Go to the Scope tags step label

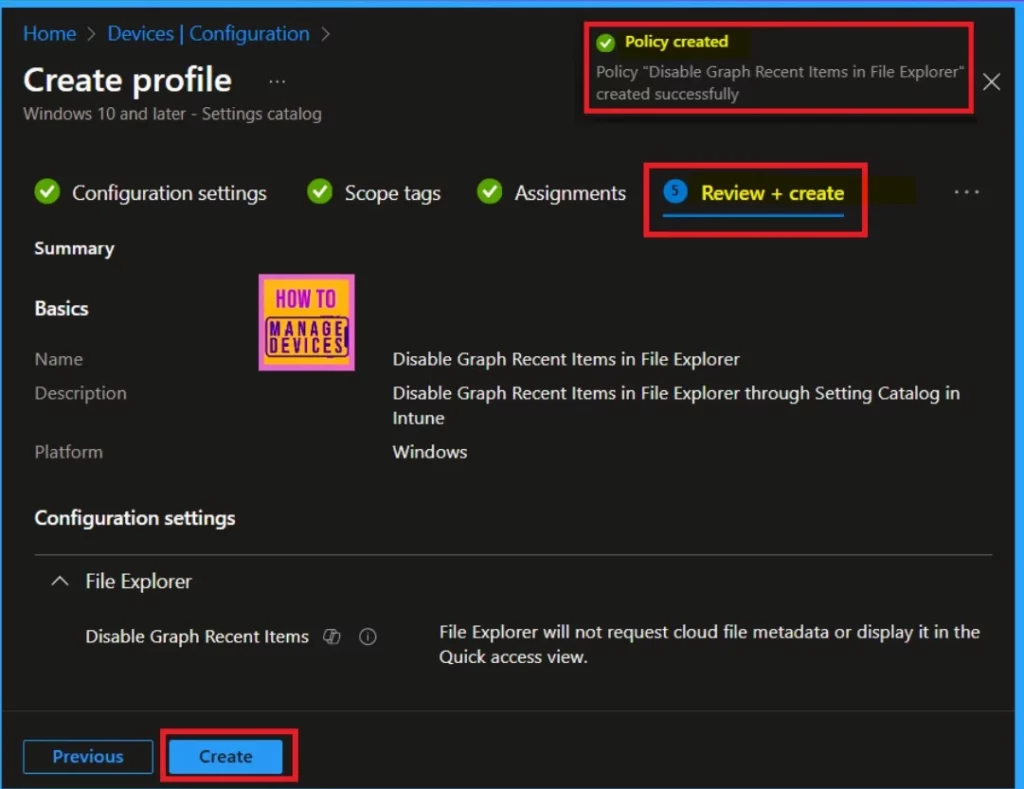click(x=392, y=193)
